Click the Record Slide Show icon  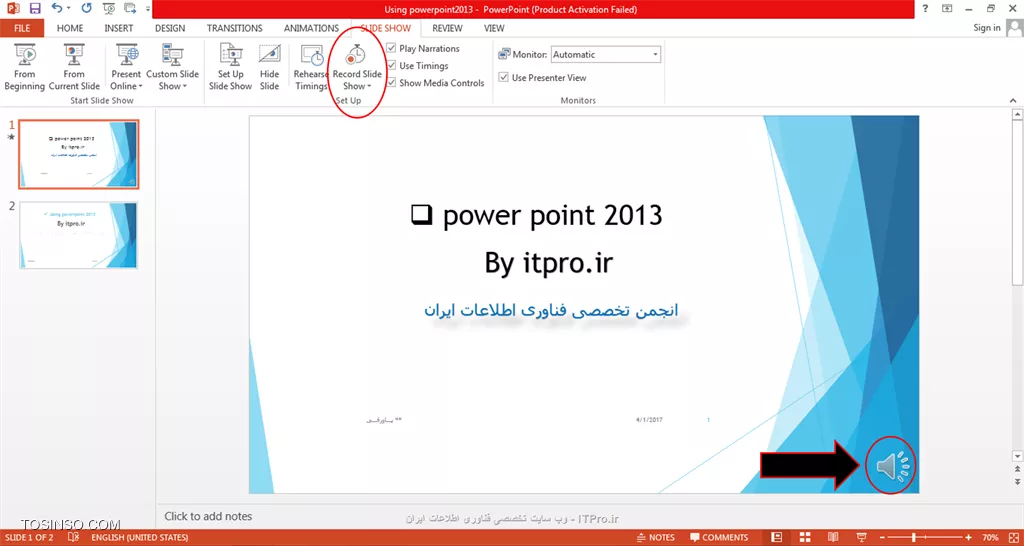[x=357, y=56]
